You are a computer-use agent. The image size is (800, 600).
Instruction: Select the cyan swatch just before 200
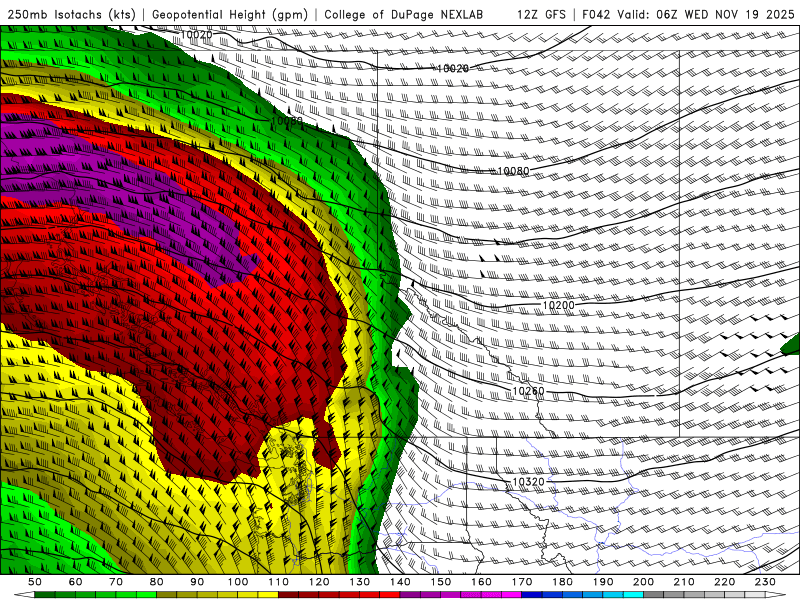[633, 595]
